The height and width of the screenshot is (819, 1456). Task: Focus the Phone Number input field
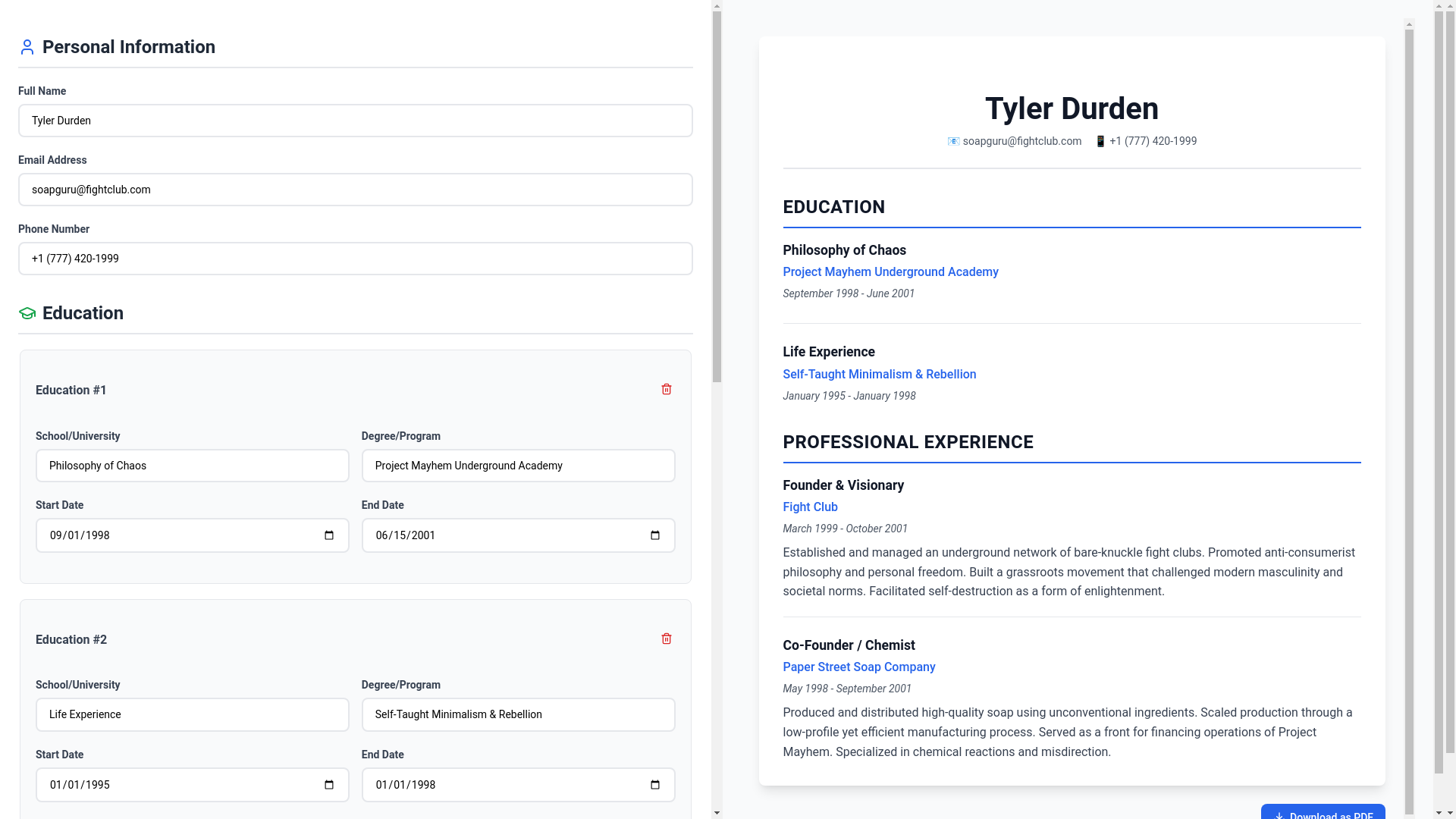[x=356, y=259]
